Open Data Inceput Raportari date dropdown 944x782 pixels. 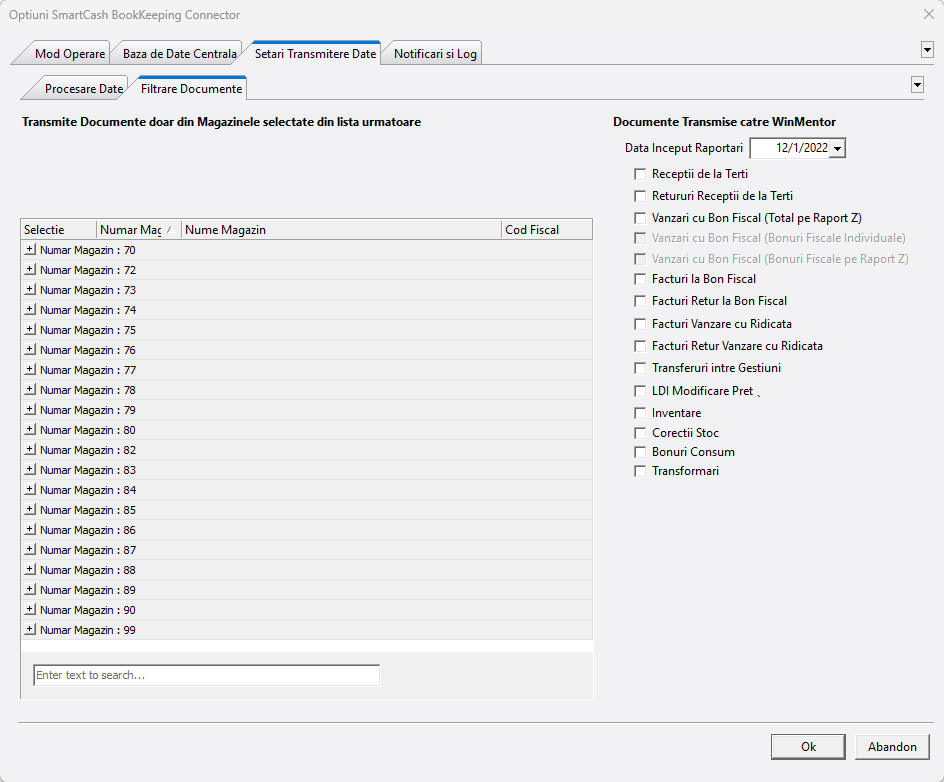[x=837, y=148]
